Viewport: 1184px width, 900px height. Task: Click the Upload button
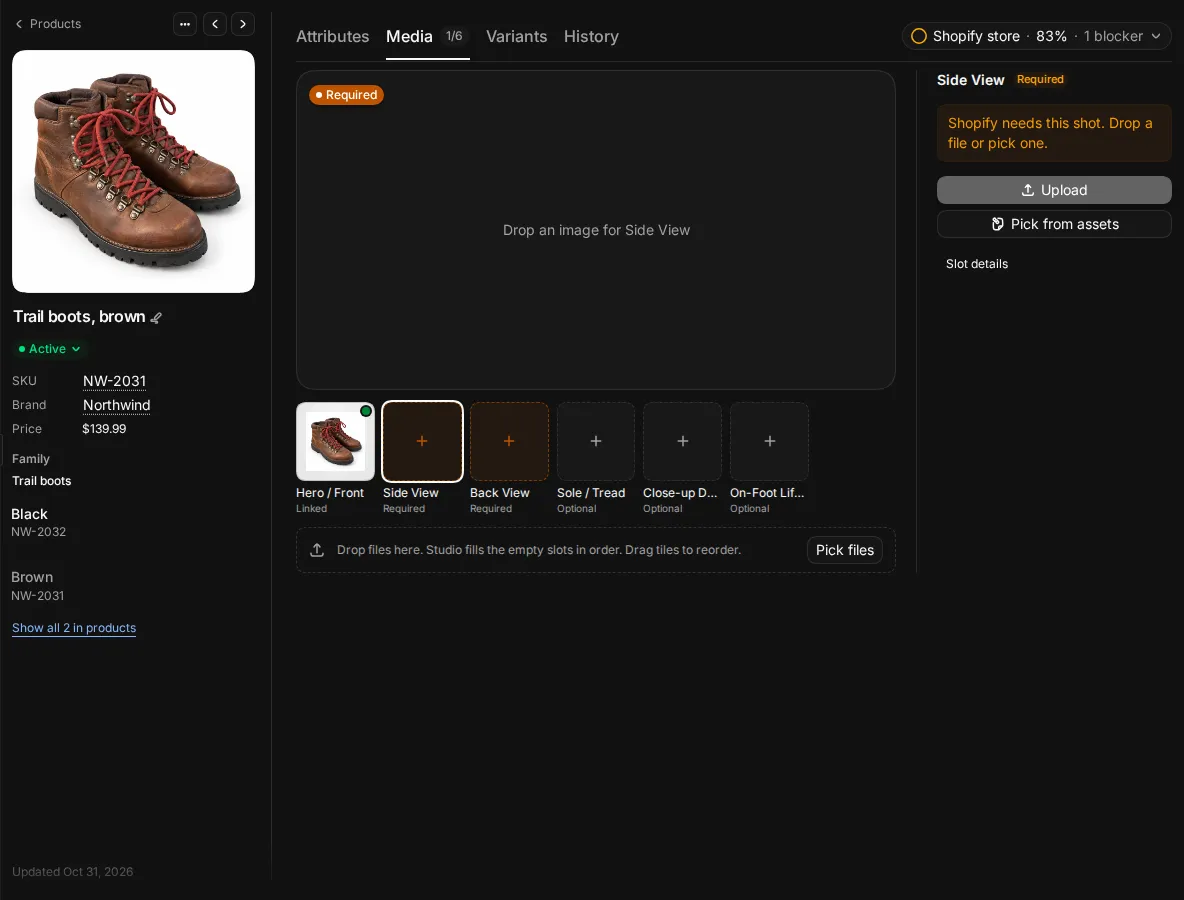point(1054,190)
